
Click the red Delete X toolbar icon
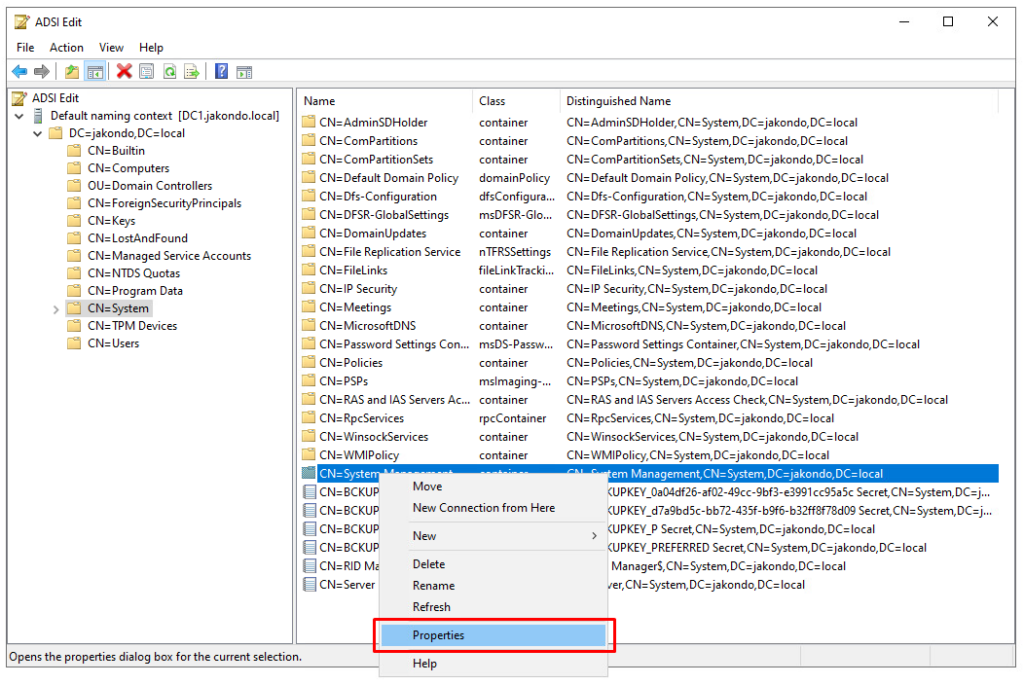[x=123, y=71]
